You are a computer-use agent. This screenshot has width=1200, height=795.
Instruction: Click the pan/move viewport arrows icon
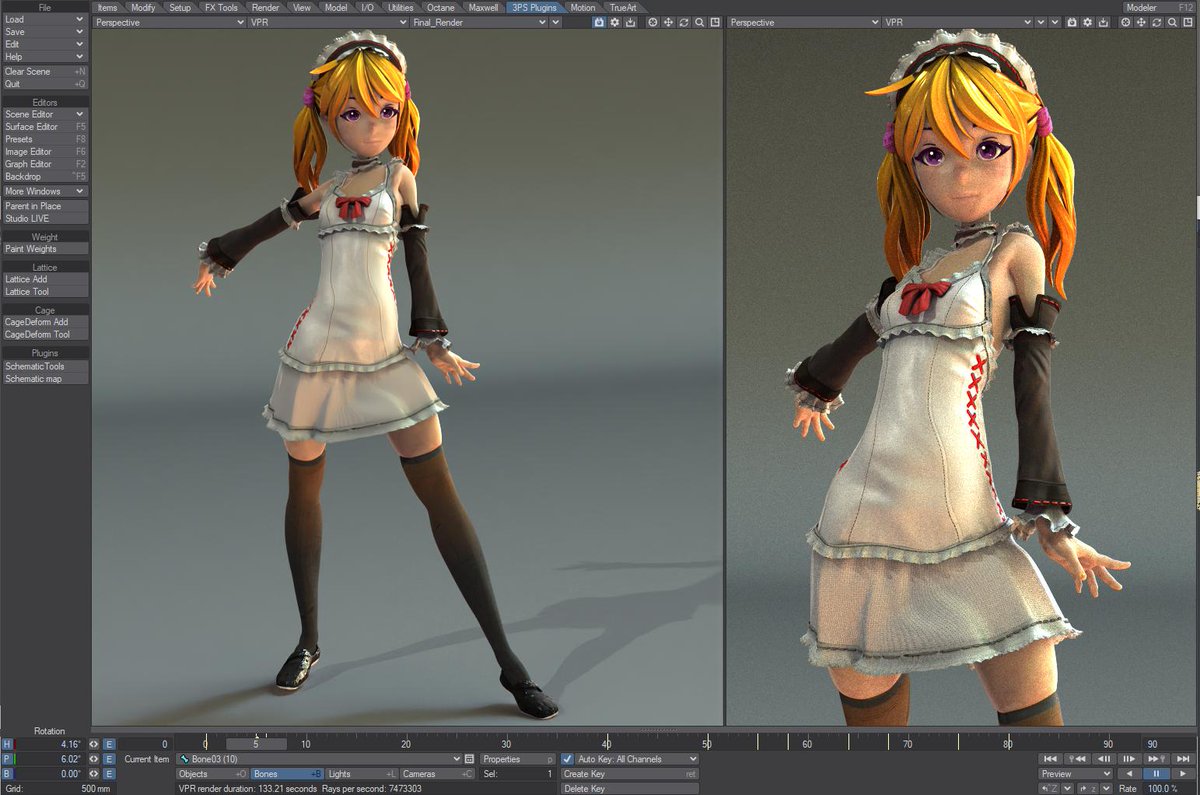(x=667, y=22)
